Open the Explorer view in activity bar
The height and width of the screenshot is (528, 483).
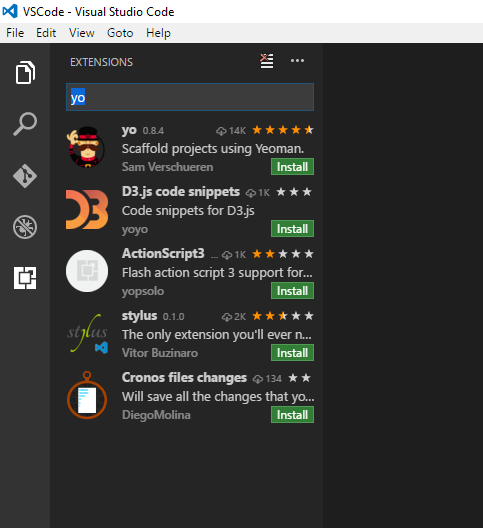click(x=25, y=72)
